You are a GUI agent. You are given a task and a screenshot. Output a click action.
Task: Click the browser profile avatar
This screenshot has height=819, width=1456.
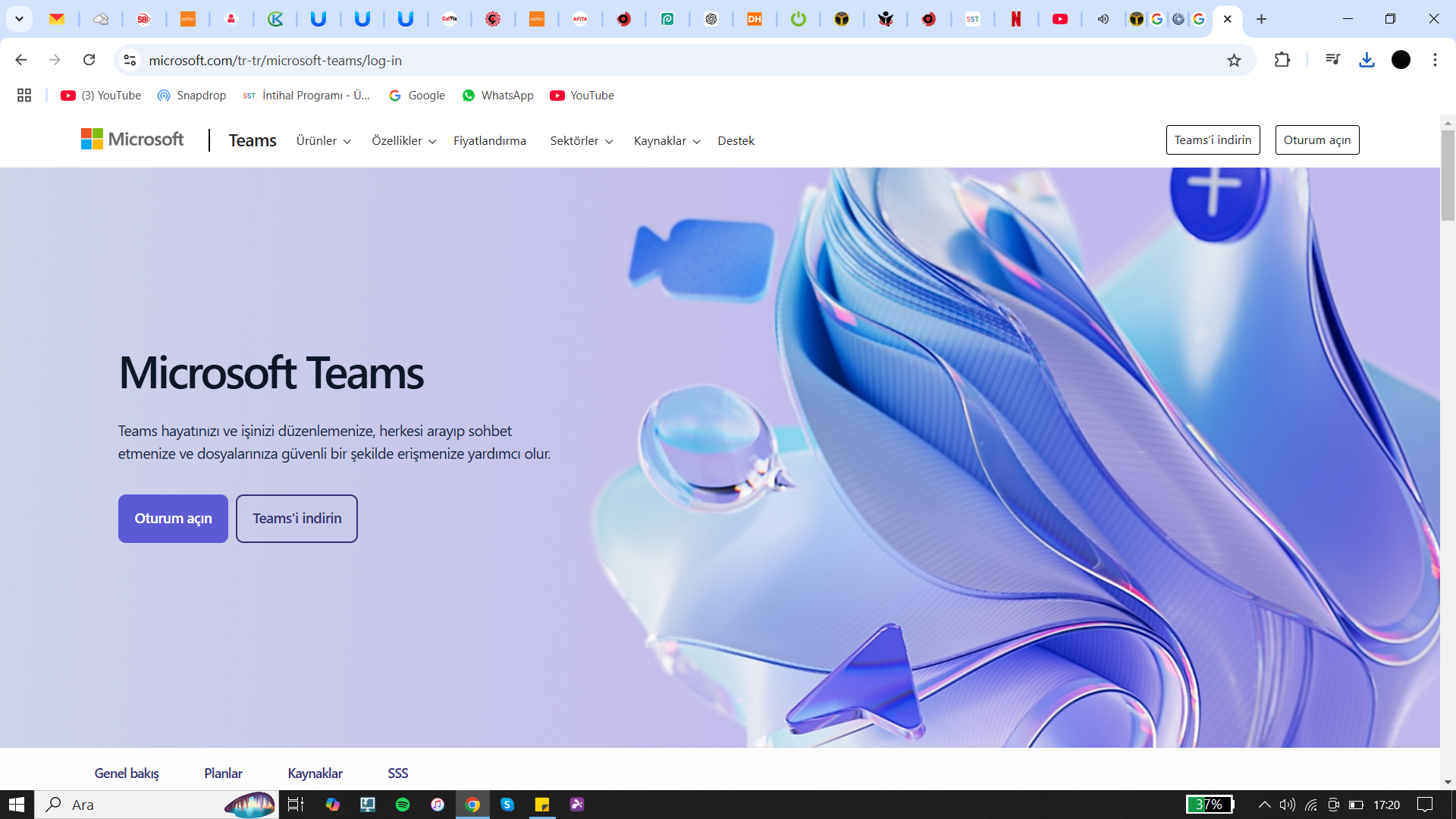pyautogui.click(x=1401, y=60)
